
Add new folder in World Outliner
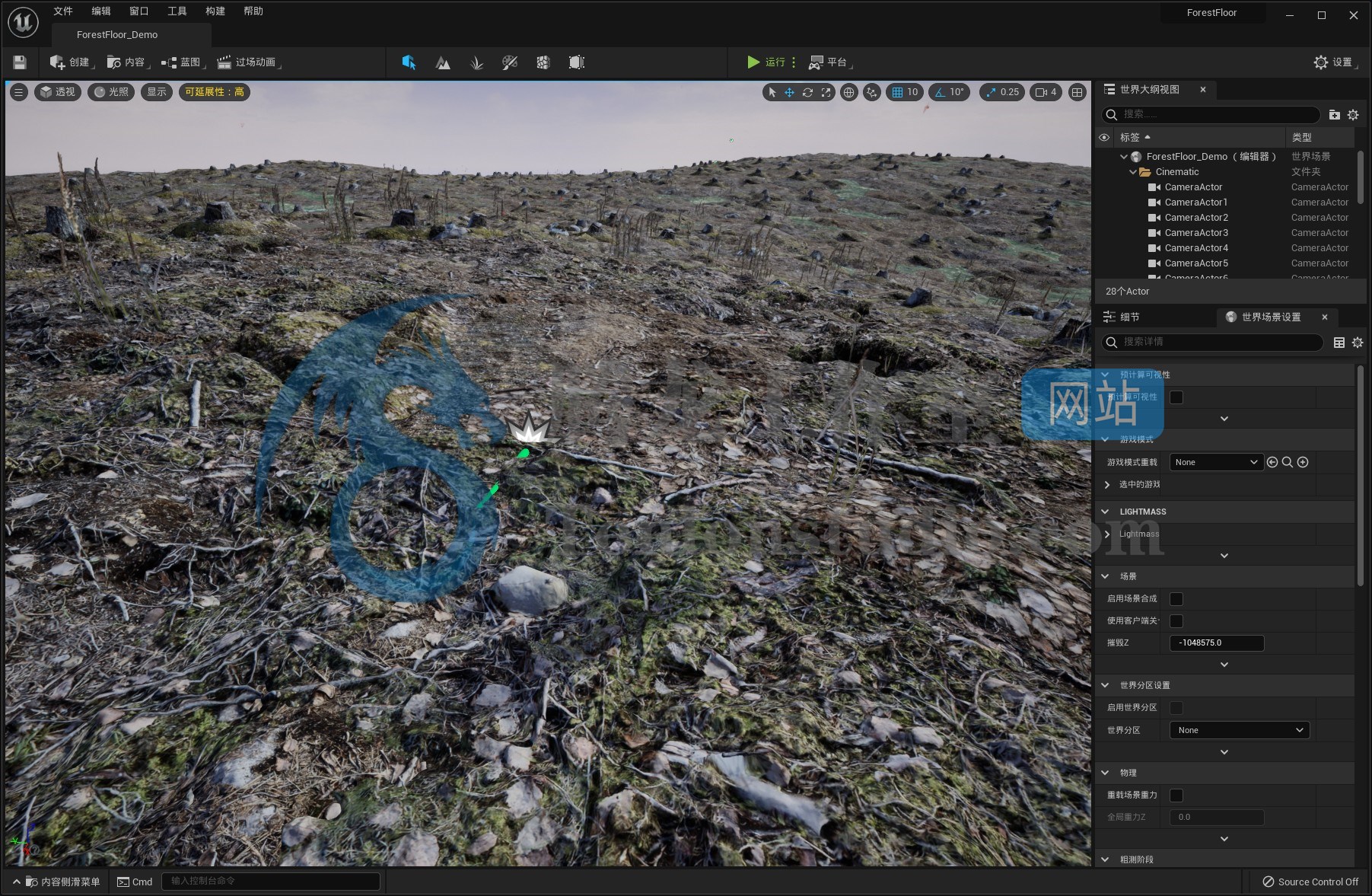click(1334, 115)
